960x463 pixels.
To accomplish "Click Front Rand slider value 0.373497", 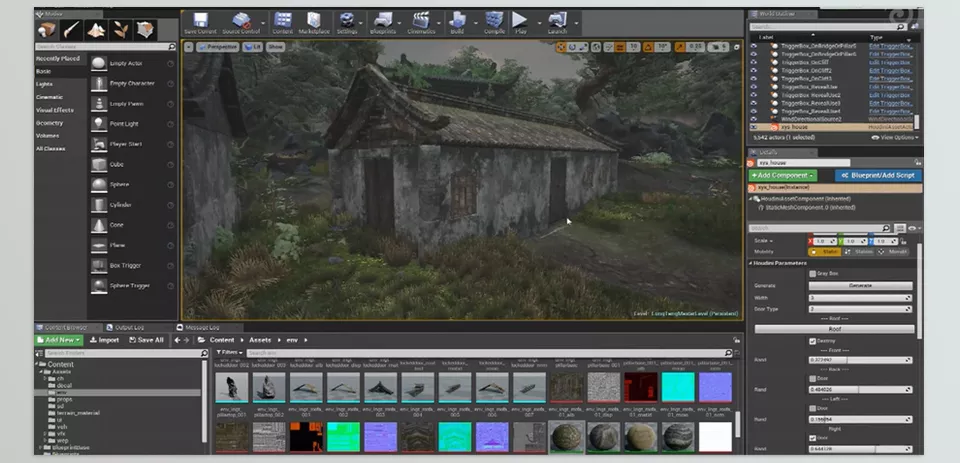I will click(860, 360).
